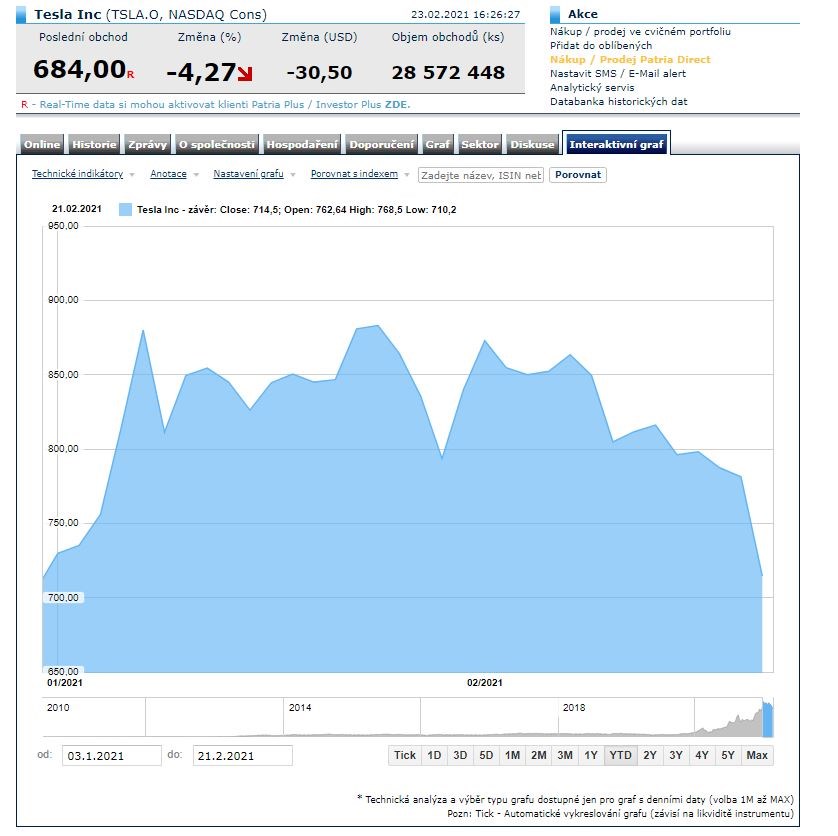Click the blue Tesla Inc legend swatch
The width and height of the screenshot is (838, 836).
click(125, 209)
